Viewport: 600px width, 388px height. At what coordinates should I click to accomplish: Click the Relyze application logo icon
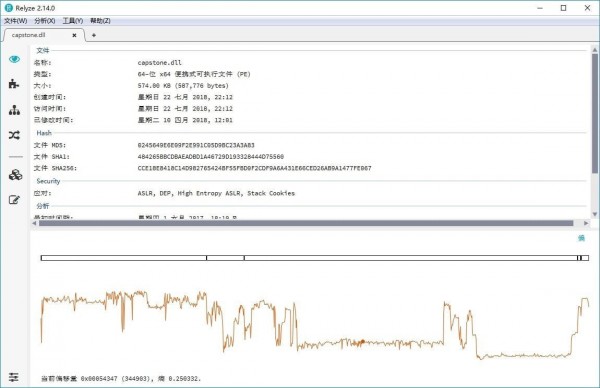8,8
